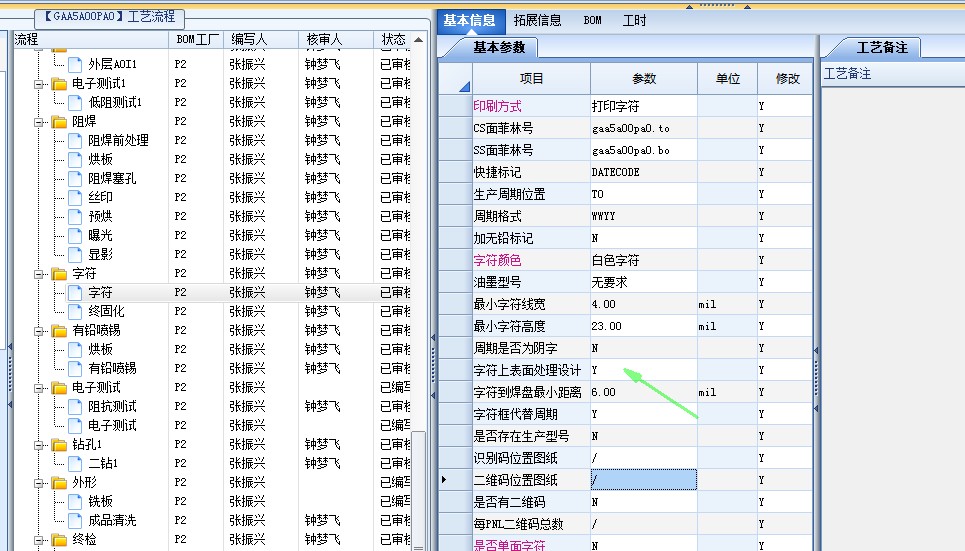The width and height of the screenshot is (965, 551).
Task: Collapse the 字符 folder node
Action: tap(39, 274)
